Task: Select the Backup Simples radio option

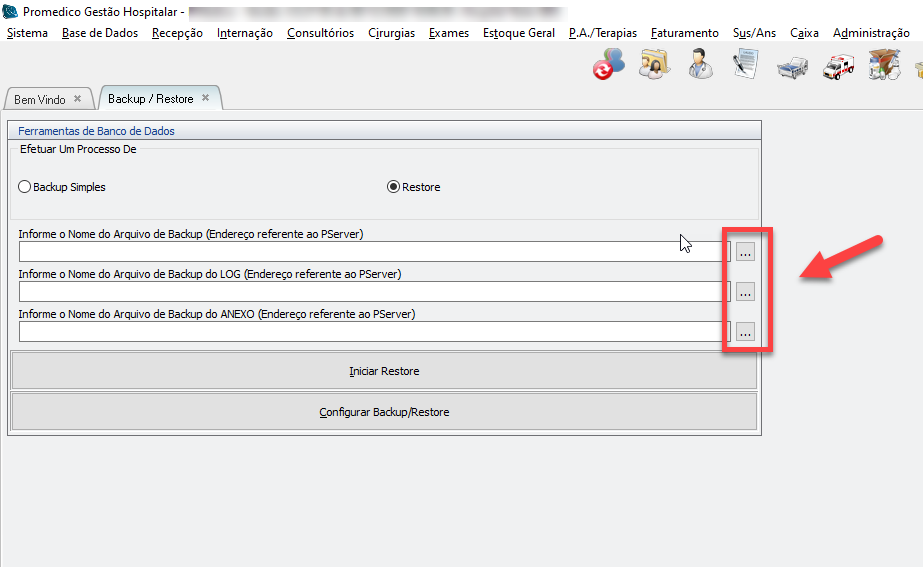Action: 25,187
